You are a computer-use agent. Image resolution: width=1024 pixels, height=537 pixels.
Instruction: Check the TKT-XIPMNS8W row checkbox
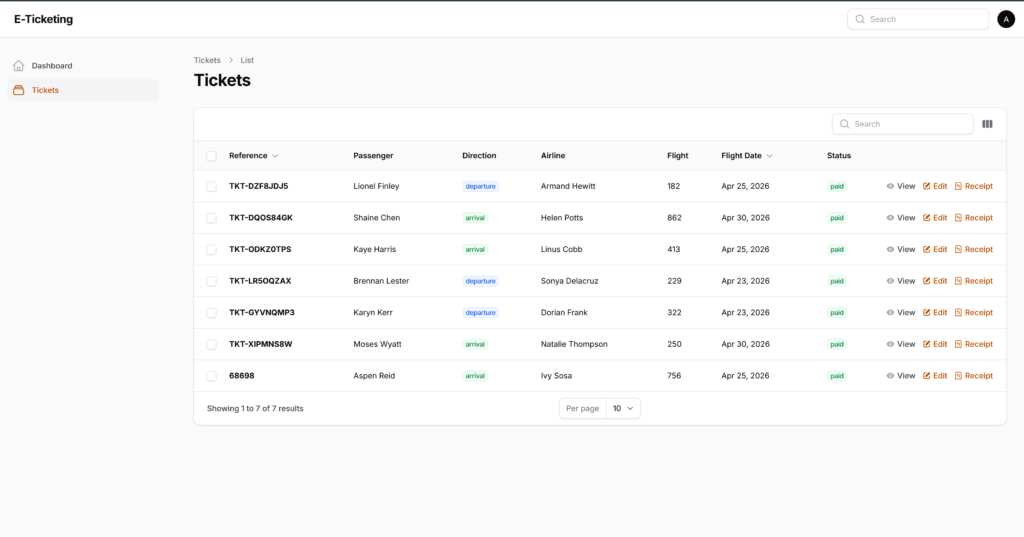pos(212,344)
